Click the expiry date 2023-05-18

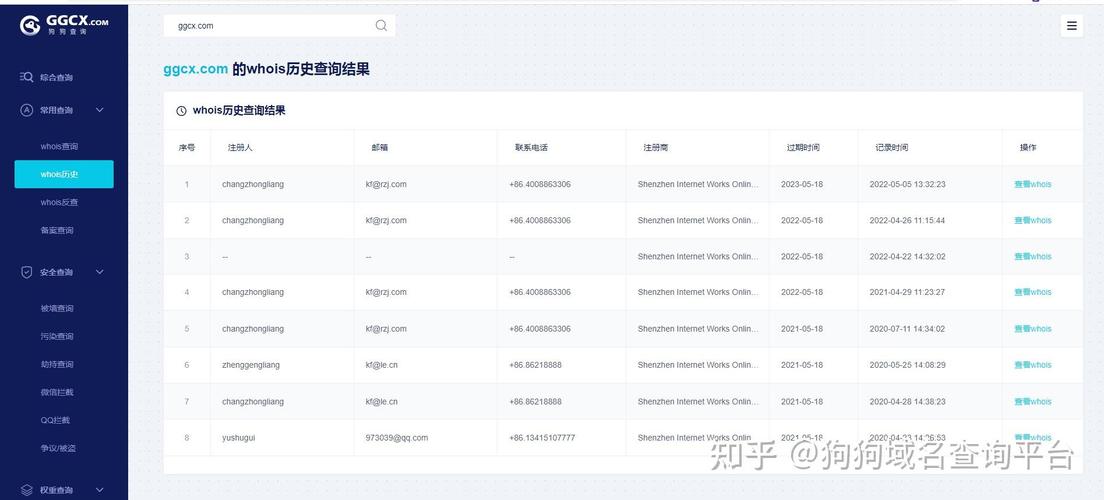[x=801, y=185]
